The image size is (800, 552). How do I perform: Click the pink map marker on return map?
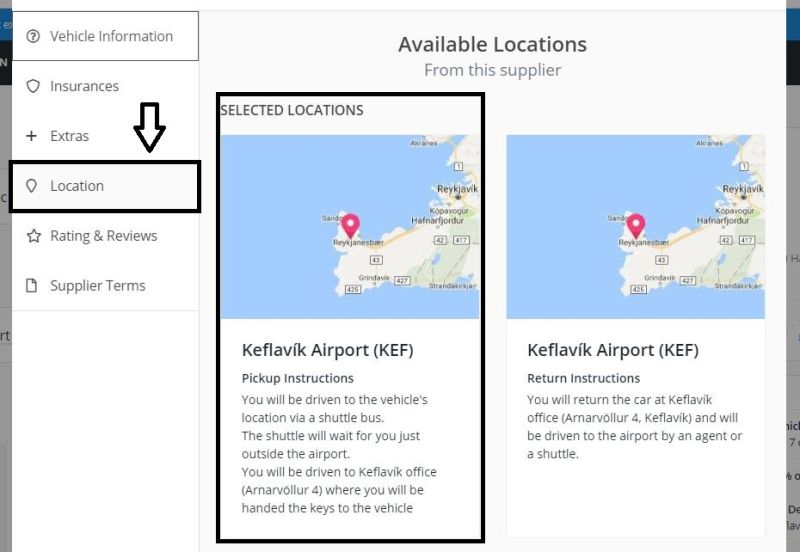pos(636,226)
